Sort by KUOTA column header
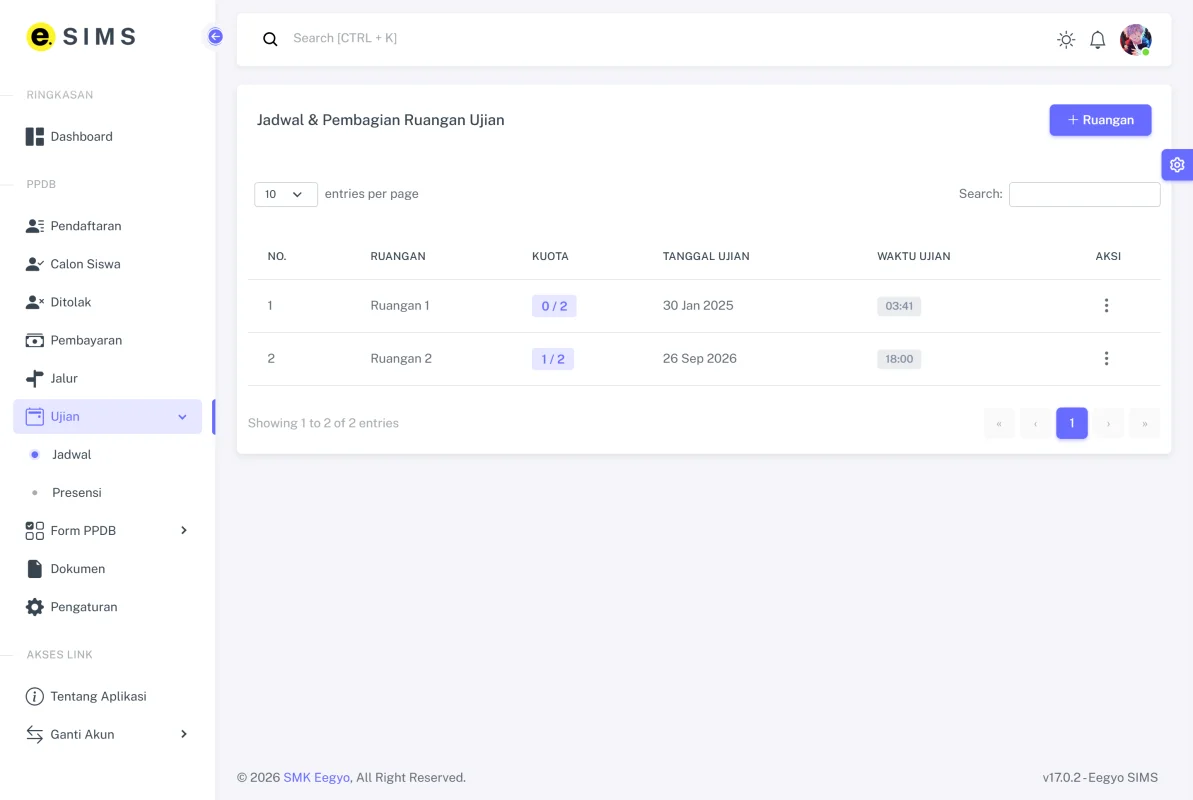 pos(550,257)
